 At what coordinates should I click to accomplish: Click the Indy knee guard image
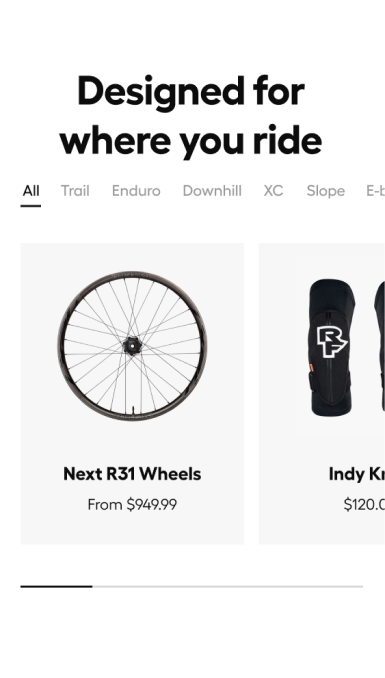(342, 346)
